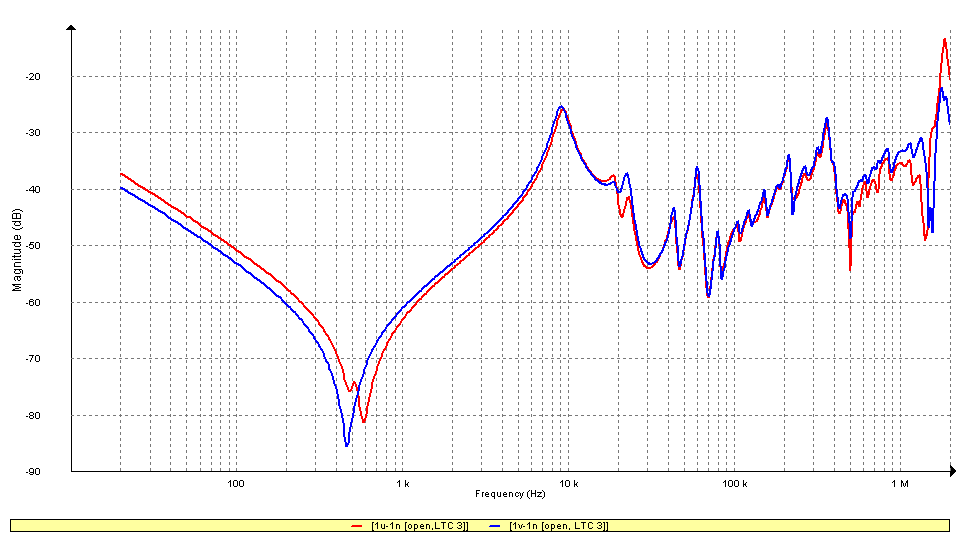Click the red 1u-1n legend entry
Screen dimensions: 960x542
(x=410, y=525)
